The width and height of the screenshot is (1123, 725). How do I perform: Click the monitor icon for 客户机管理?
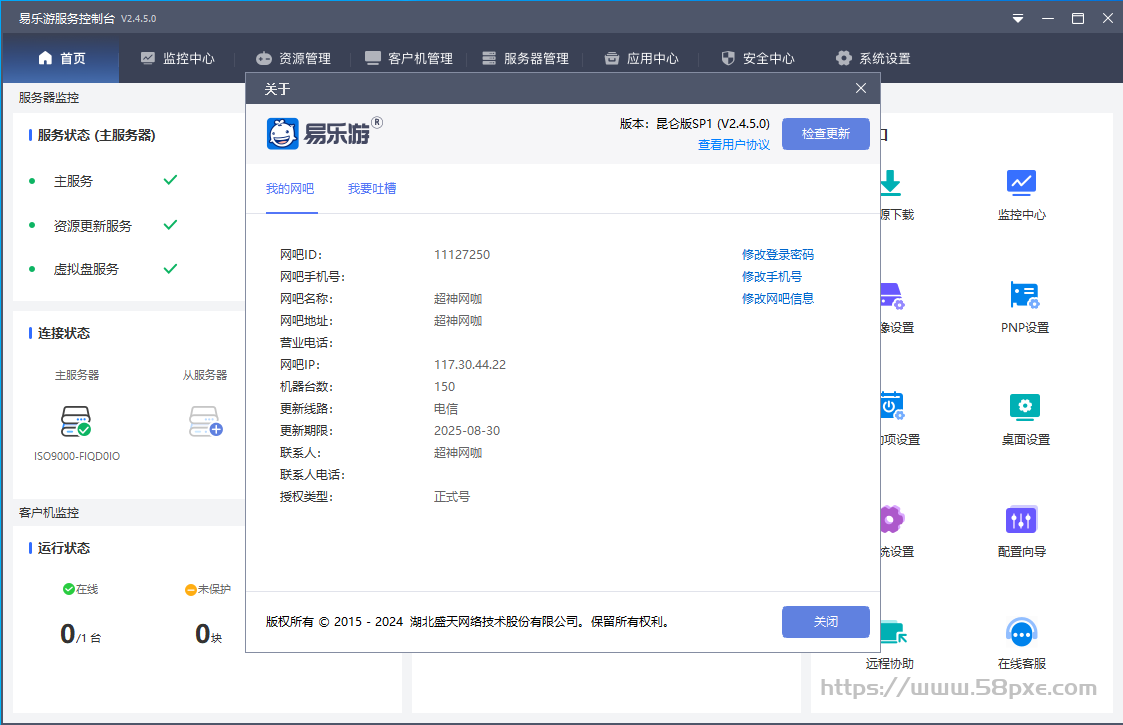372,58
